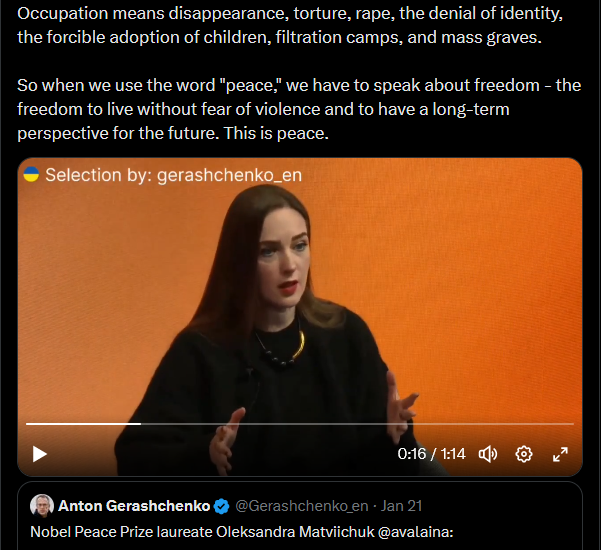
Task: Click the paragraph starting 'So when we use the word'
Action: pyautogui.click(x=299, y=109)
